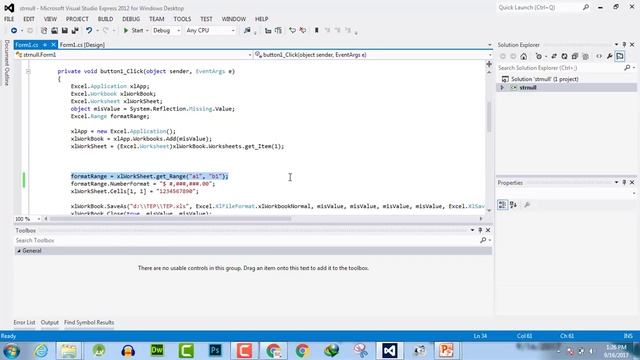Open the Debug configuration dropdown
The width and height of the screenshot is (640, 360).
[x=178, y=31]
